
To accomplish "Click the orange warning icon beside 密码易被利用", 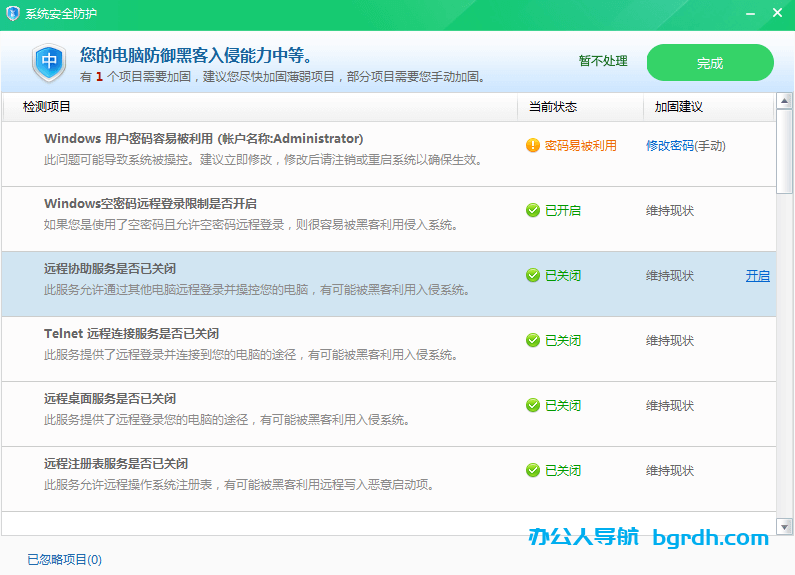I will [x=533, y=146].
